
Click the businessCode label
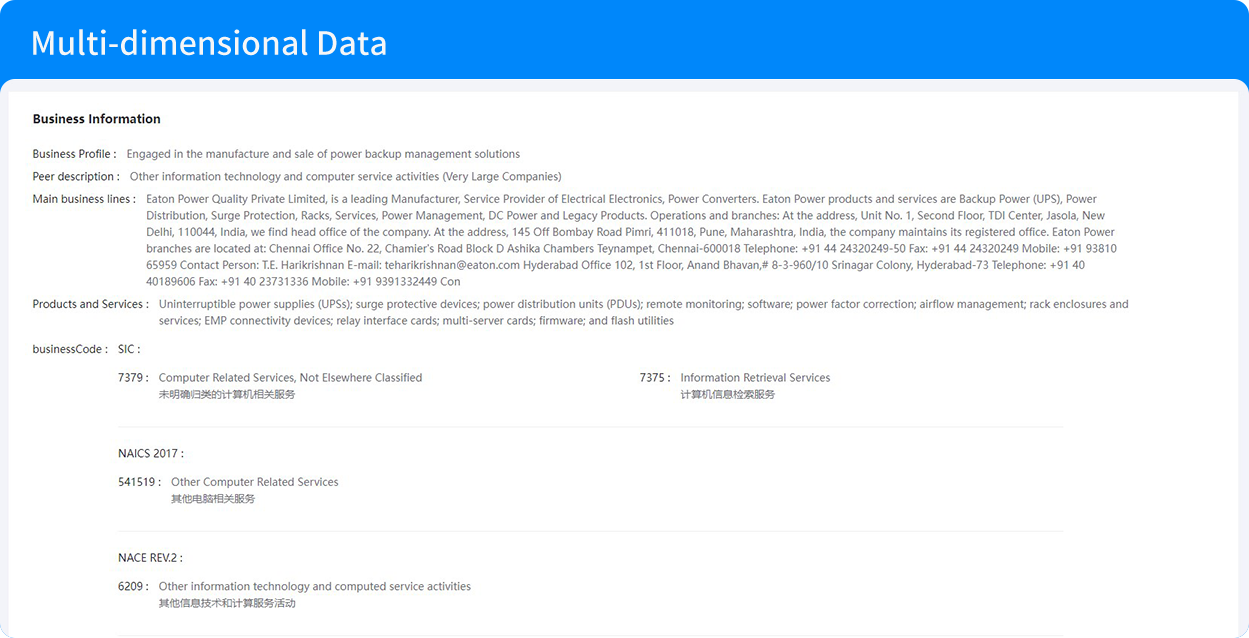pyautogui.click(x=70, y=349)
